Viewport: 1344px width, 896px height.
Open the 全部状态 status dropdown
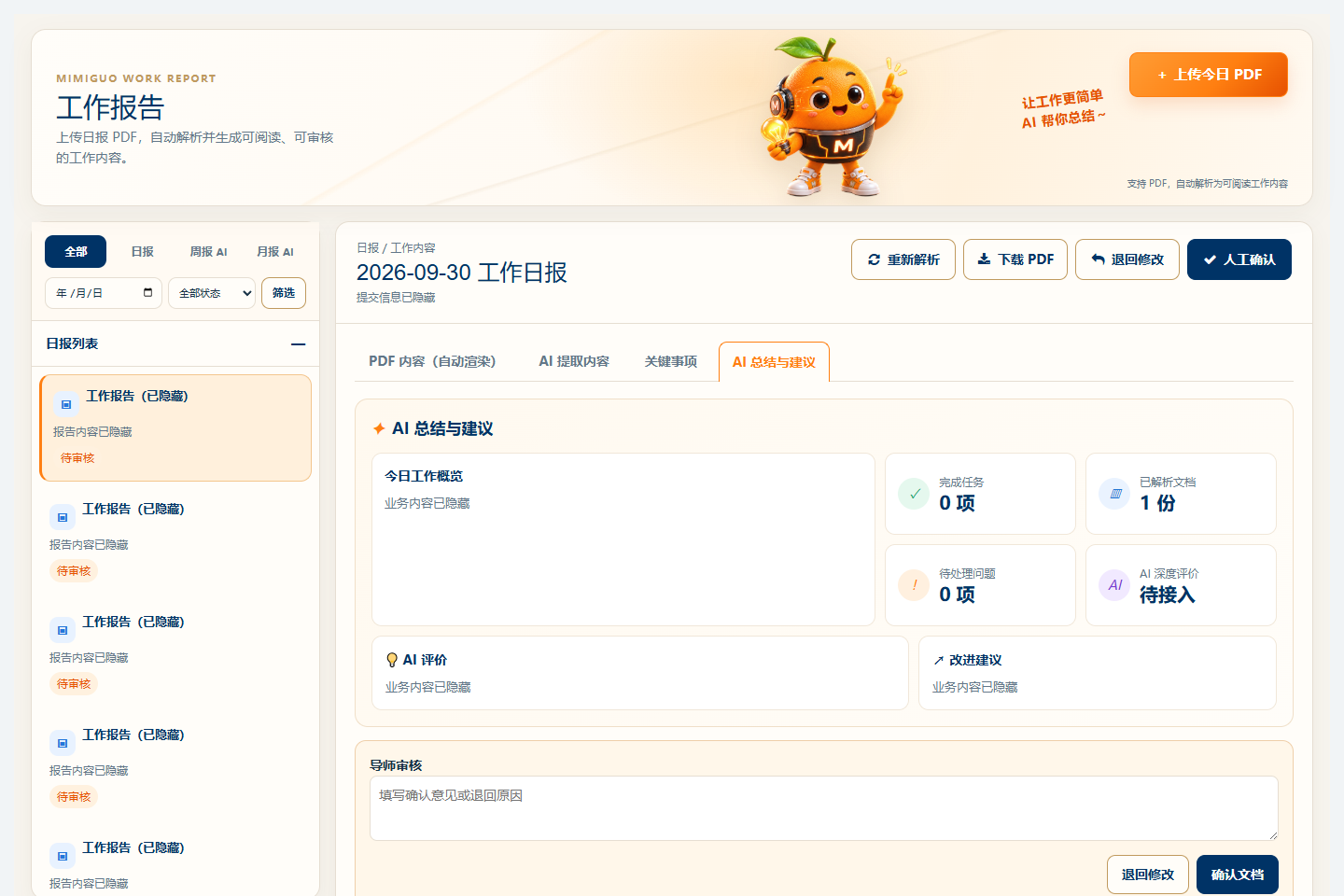click(x=212, y=293)
